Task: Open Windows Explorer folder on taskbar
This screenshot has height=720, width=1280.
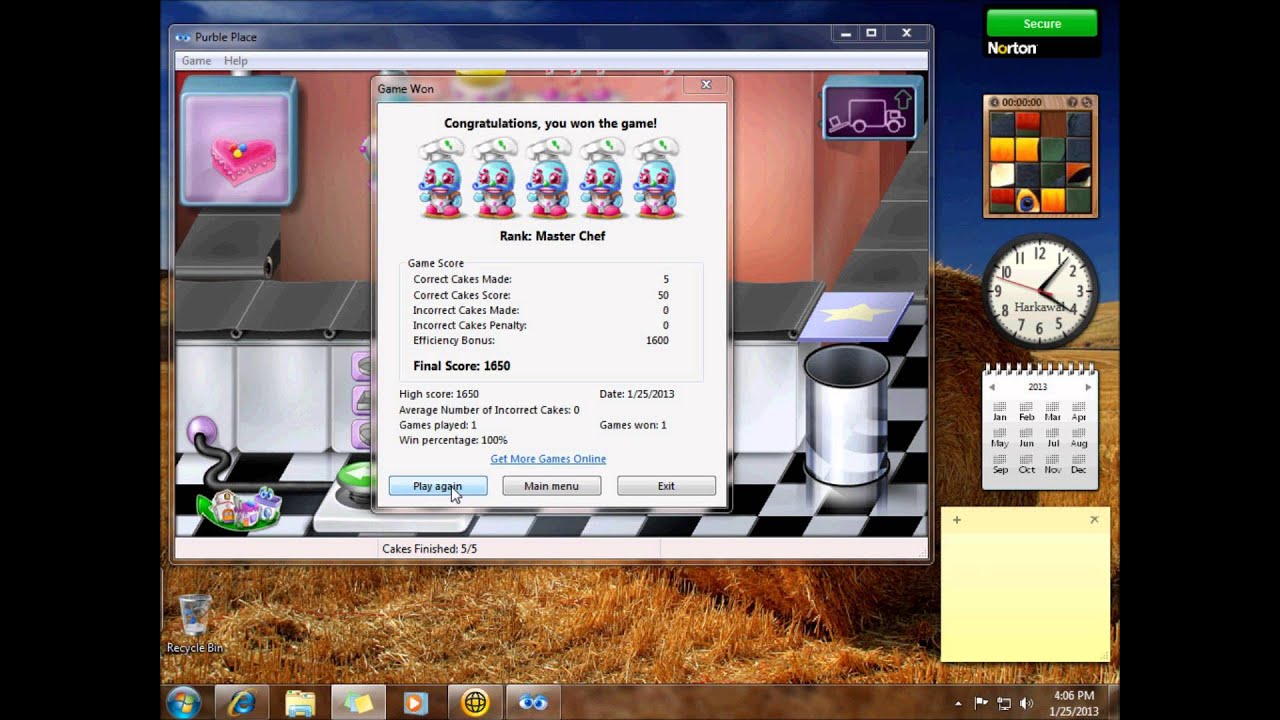Action: coord(300,703)
